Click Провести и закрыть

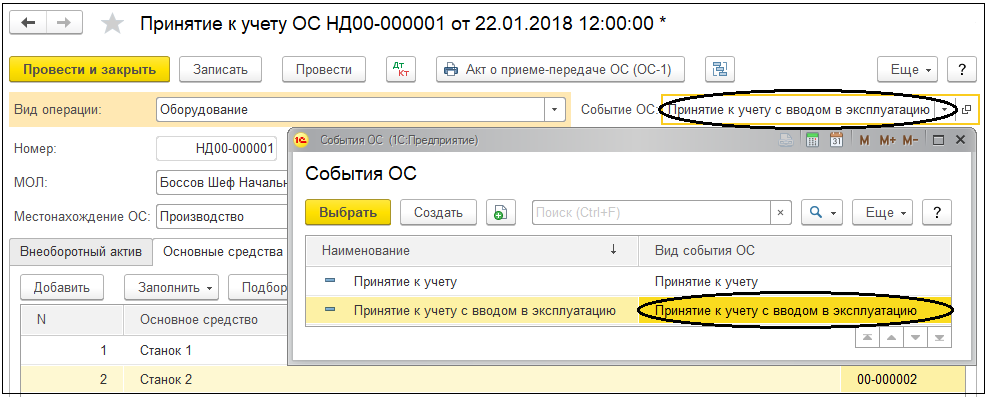(x=90, y=70)
